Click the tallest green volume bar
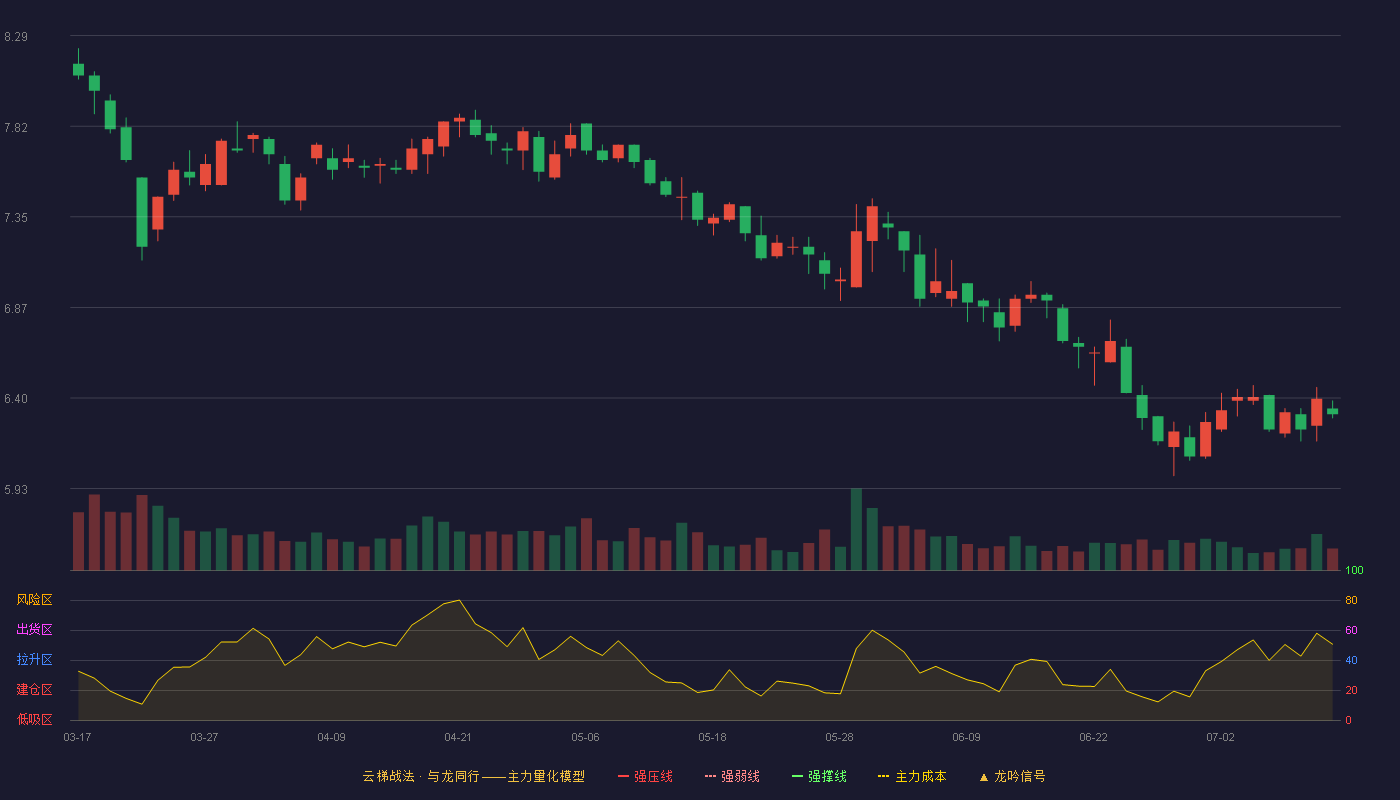Image resolution: width=1400 pixels, height=800 pixels. [x=856, y=529]
